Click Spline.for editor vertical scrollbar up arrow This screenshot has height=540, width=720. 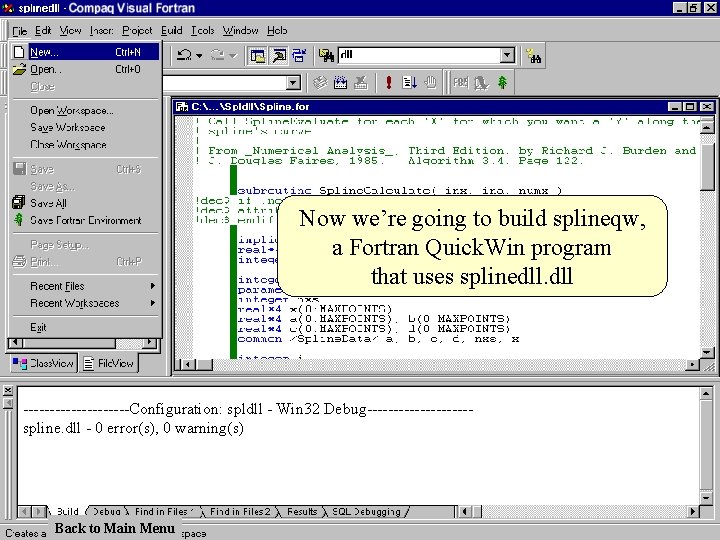707,127
